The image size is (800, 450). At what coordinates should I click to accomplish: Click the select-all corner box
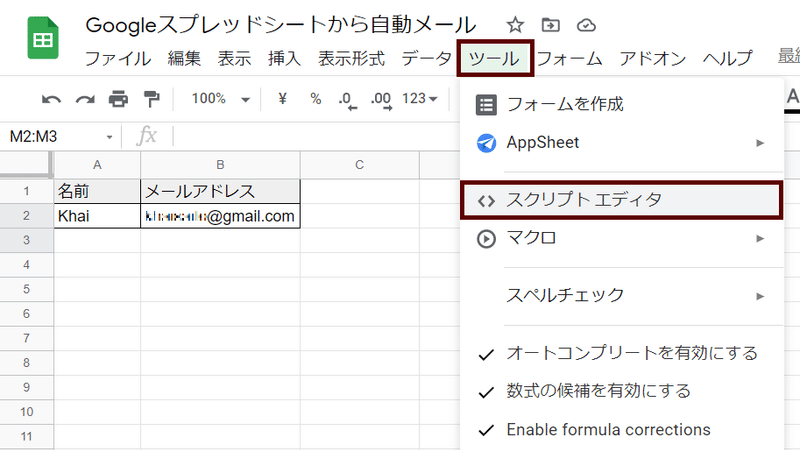click(26, 164)
